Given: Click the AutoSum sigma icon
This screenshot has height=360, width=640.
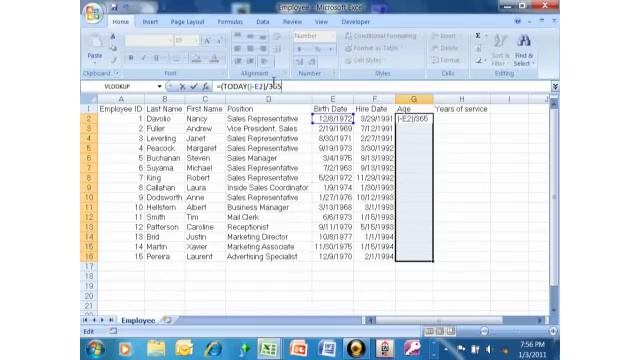Looking at the screenshot, I should coord(478,36).
